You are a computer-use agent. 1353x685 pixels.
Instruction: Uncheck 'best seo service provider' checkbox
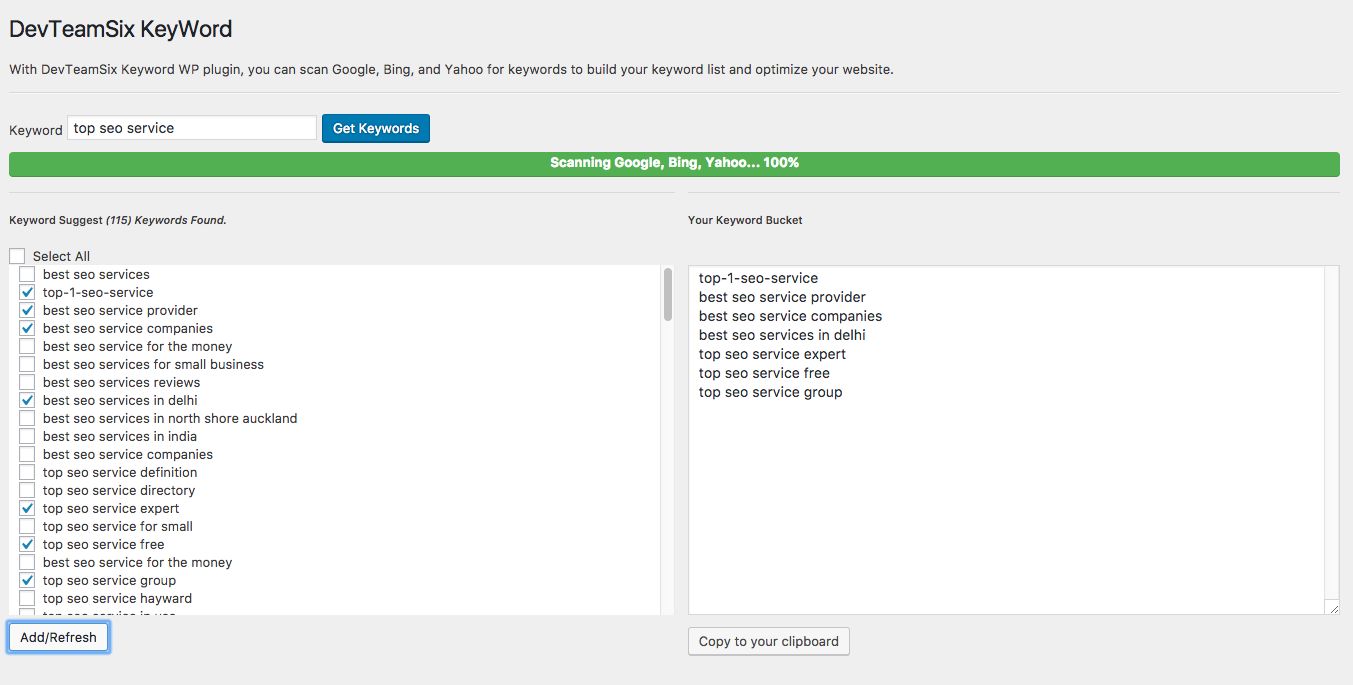(x=27, y=310)
